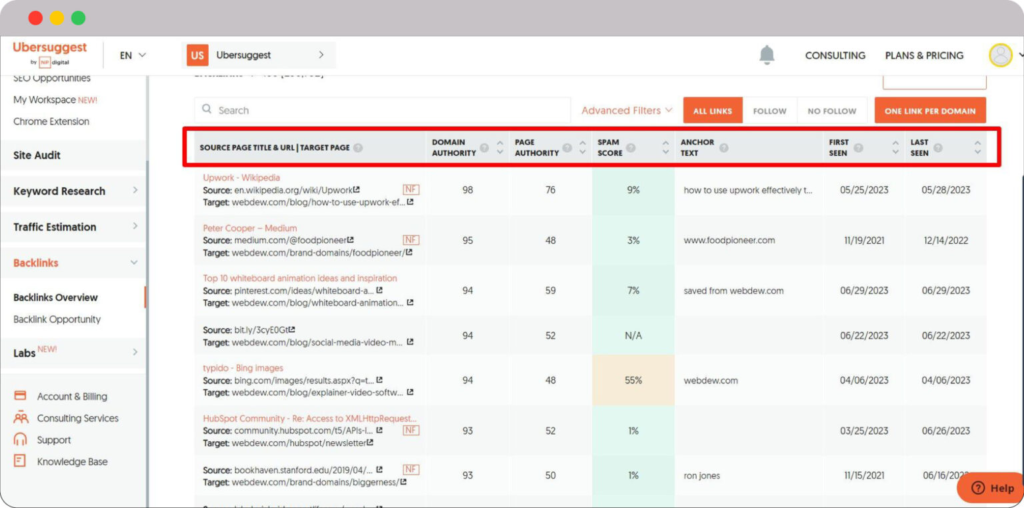1024x508 pixels.
Task: Collapse the Backlinks menu
Action: (135, 262)
